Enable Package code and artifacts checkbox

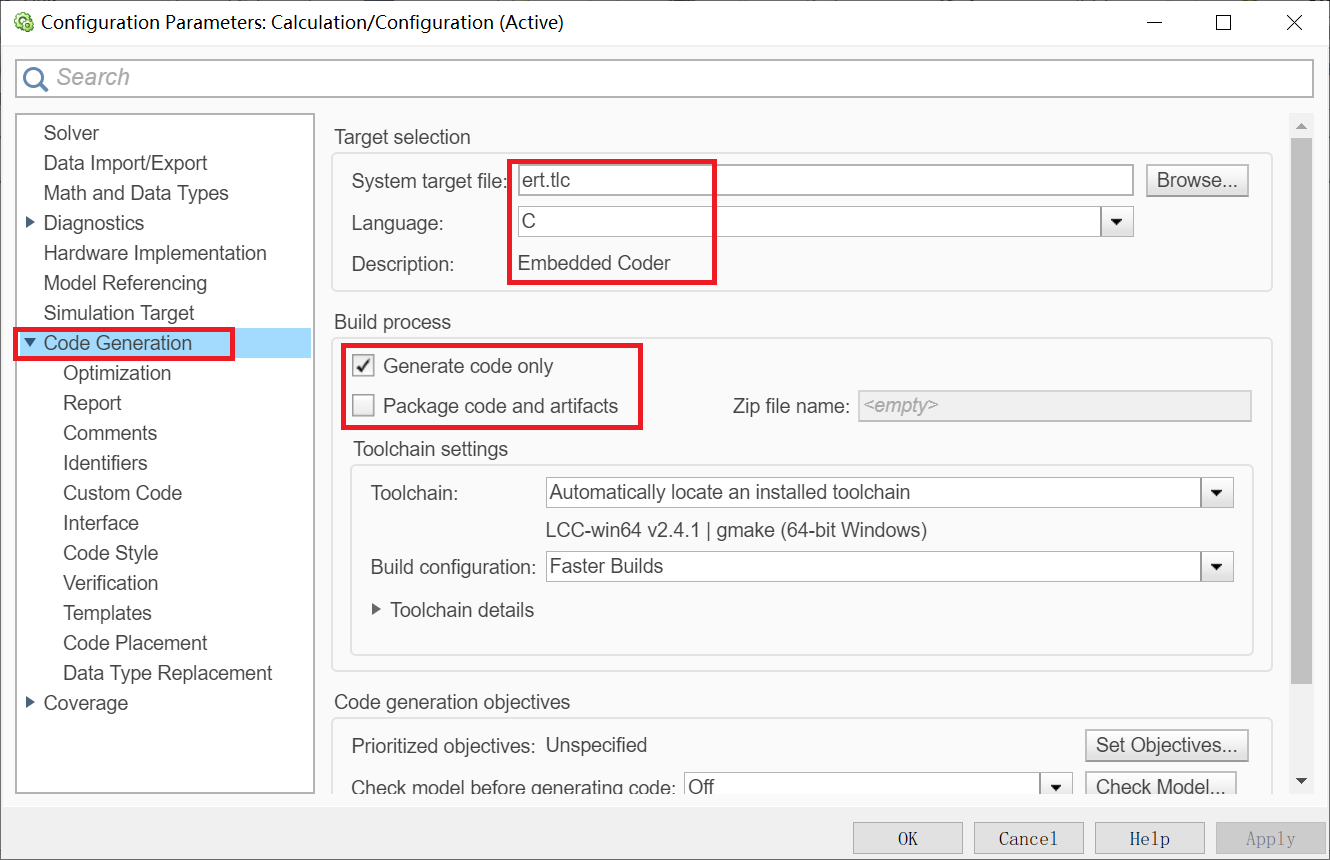coord(363,406)
